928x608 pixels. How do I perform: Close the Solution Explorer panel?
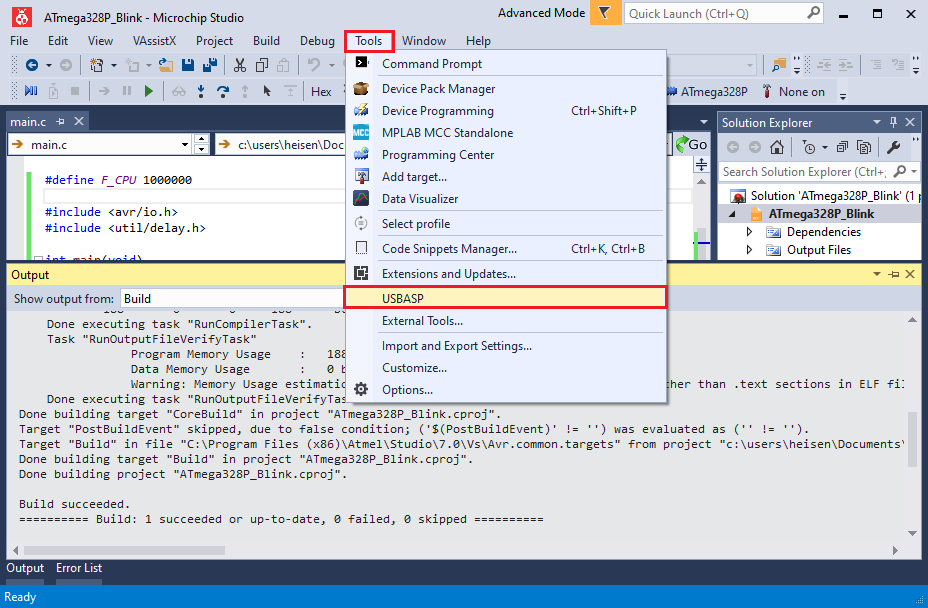[x=910, y=123]
